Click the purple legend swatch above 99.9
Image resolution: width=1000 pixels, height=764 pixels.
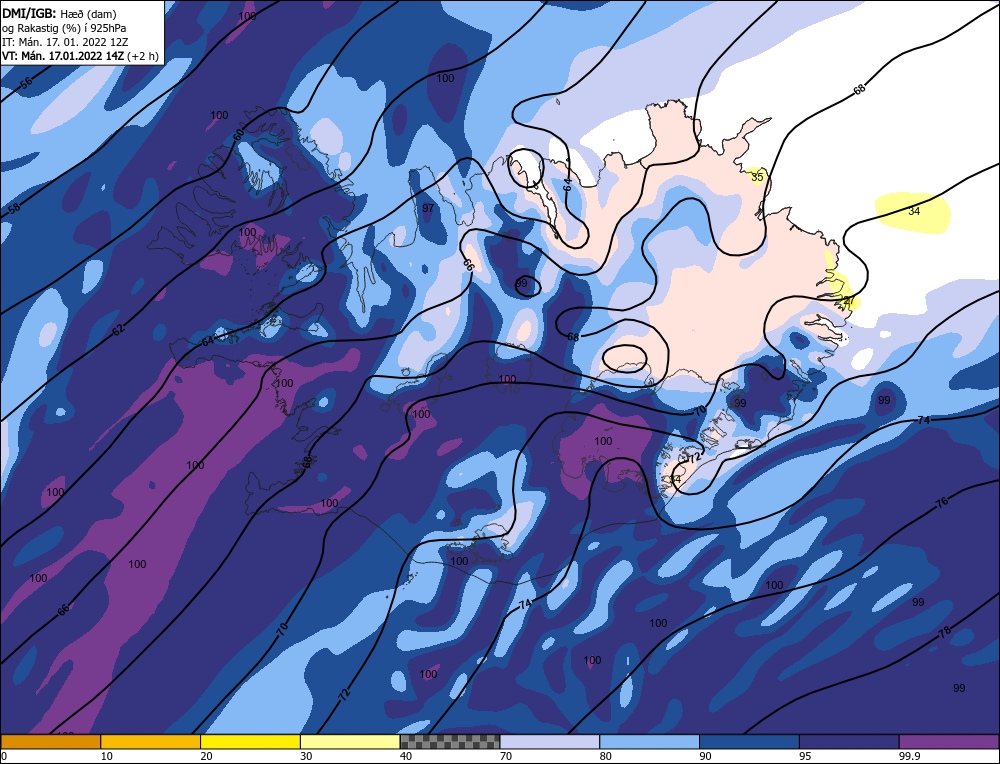[x=949, y=741]
